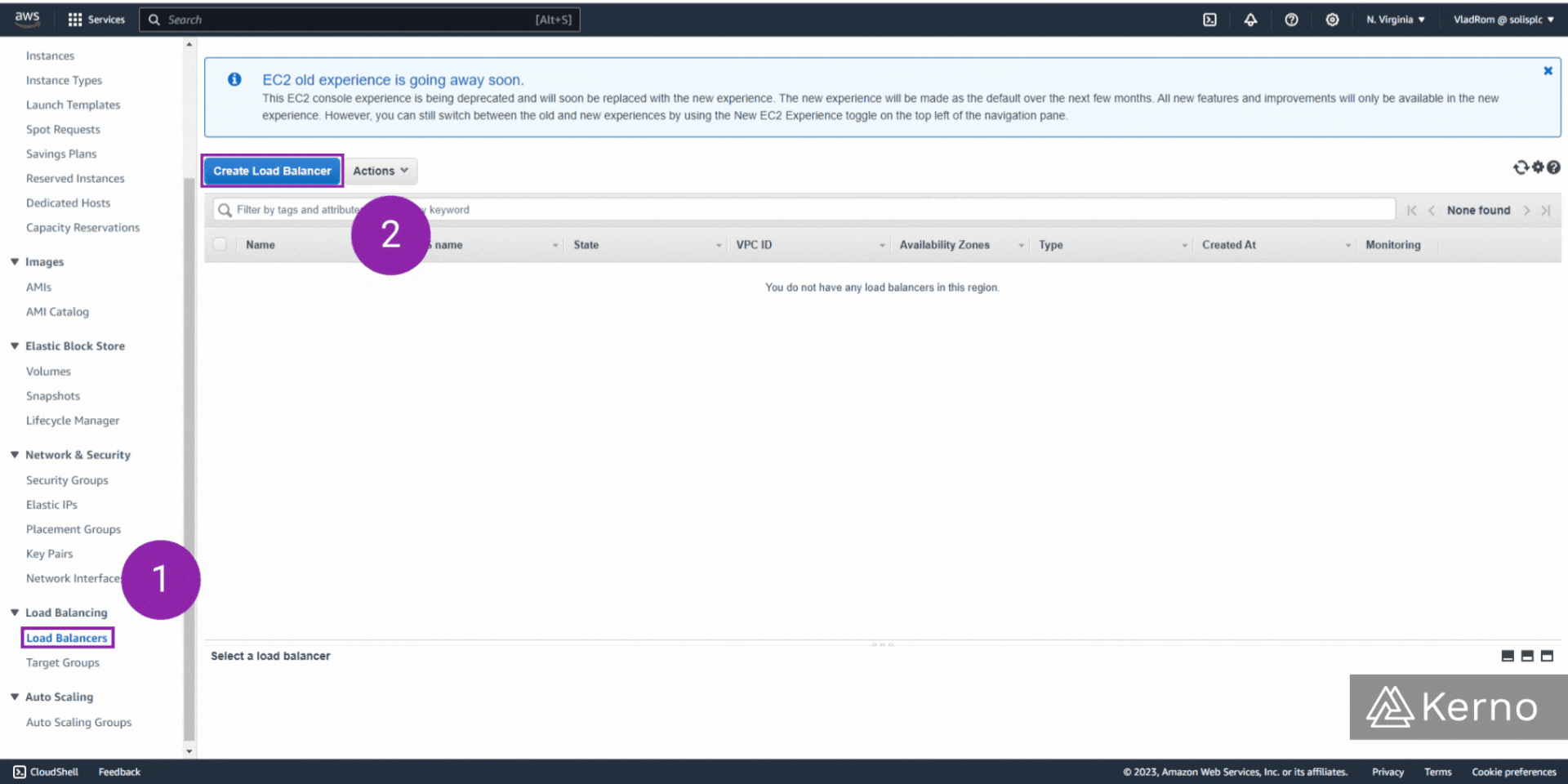Image resolution: width=1568 pixels, height=784 pixels.
Task: Open Target Groups
Action: pyautogui.click(x=63, y=662)
